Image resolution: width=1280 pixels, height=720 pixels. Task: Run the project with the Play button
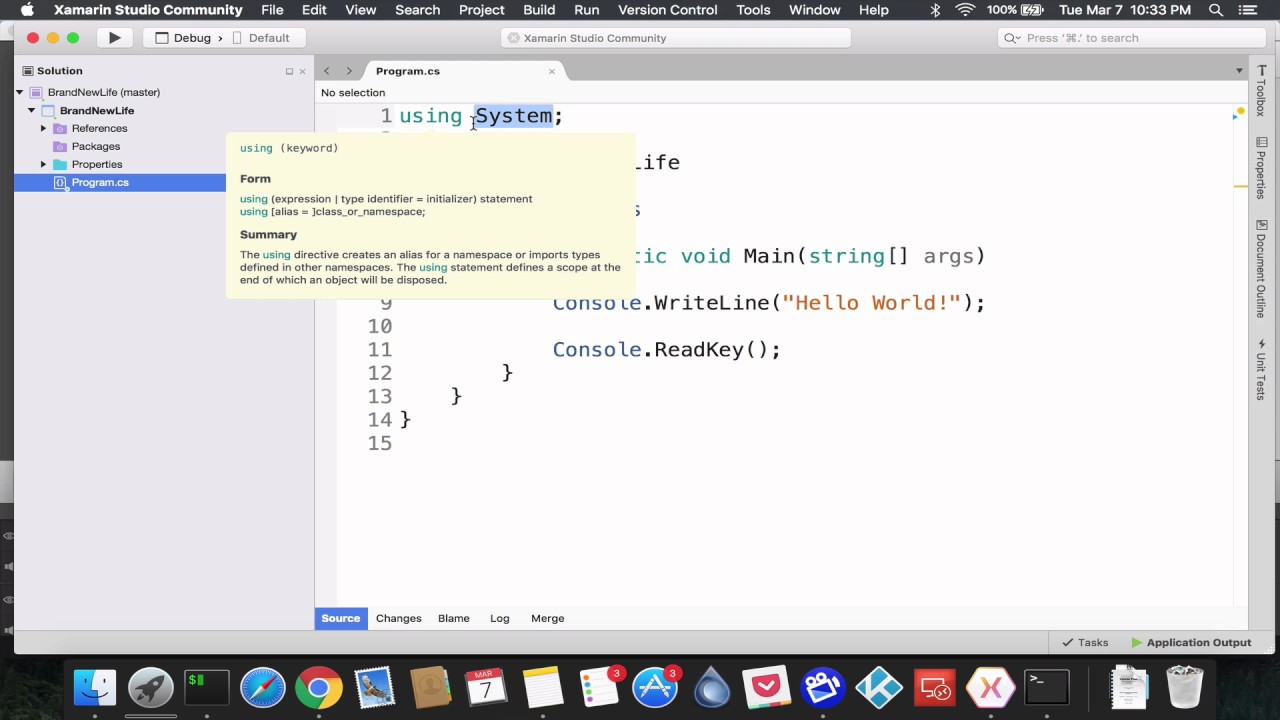point(114,38)
